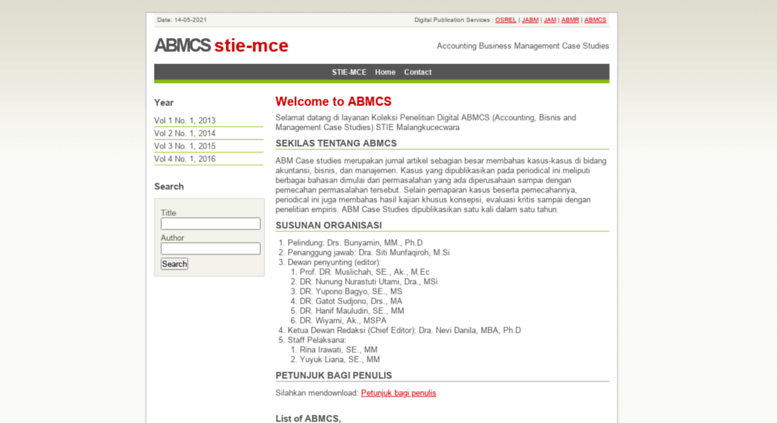This screenshot has height=423, width=777.
Task: Click 'DR. Gatot Sudjono, Drs., MA'
Action: [351, 301]
